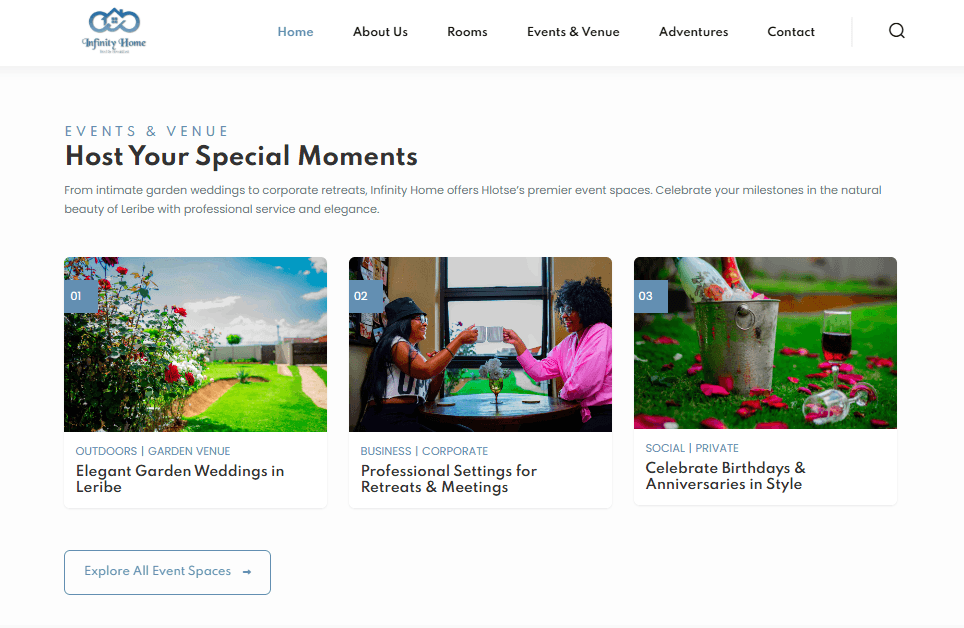Open Elegant Garden Weddings in Leribe

coord(180,479)
